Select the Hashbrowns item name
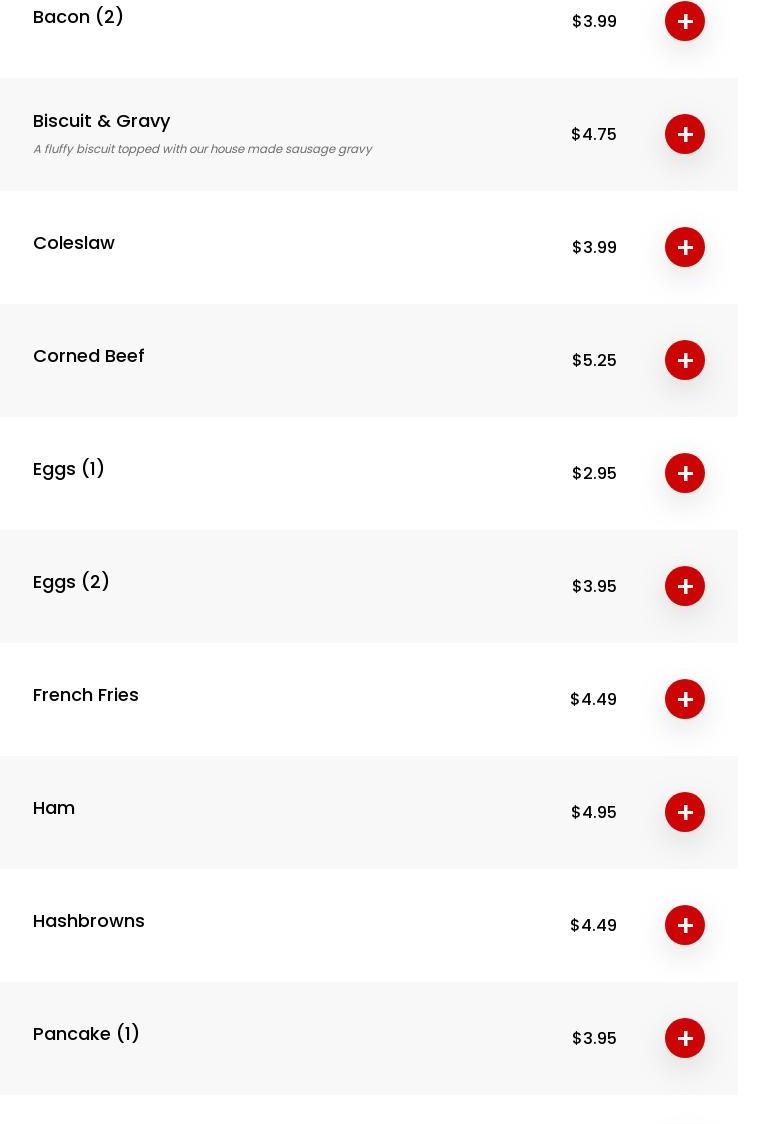770x1124 pixels. click(88, 921)
